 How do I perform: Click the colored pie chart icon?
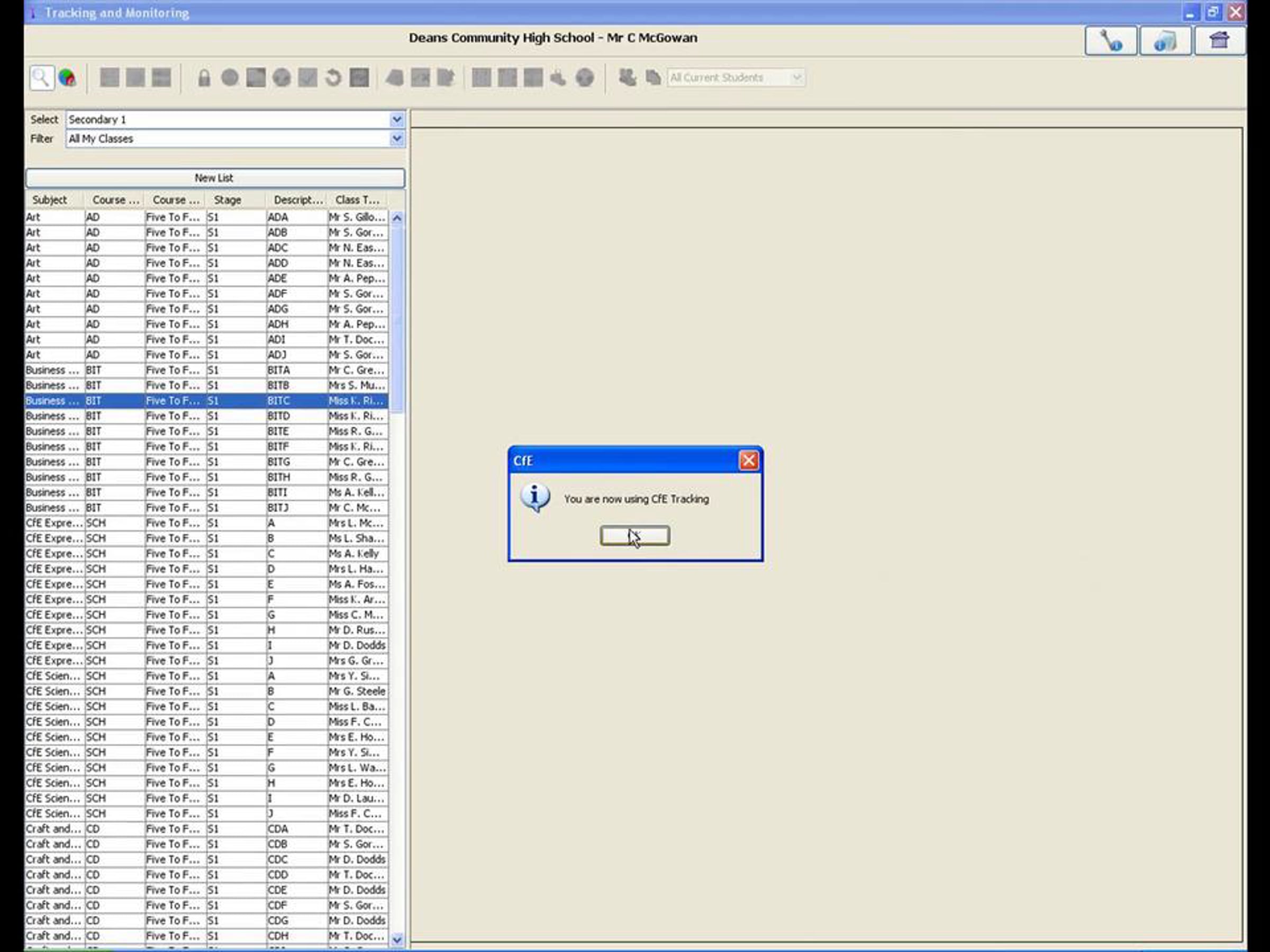(67, 77)
